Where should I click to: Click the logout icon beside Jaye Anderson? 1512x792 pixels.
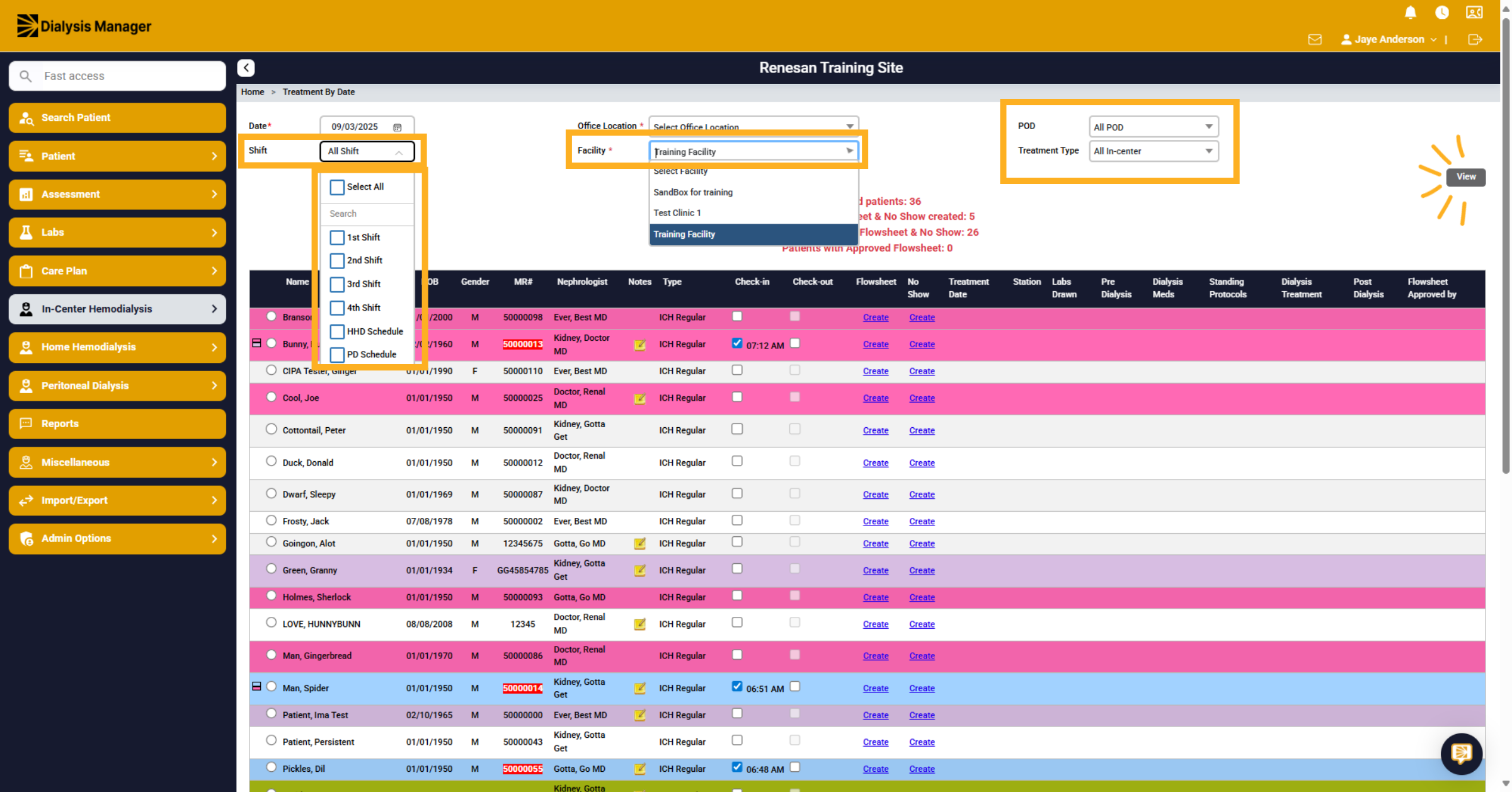(1475, 40)
